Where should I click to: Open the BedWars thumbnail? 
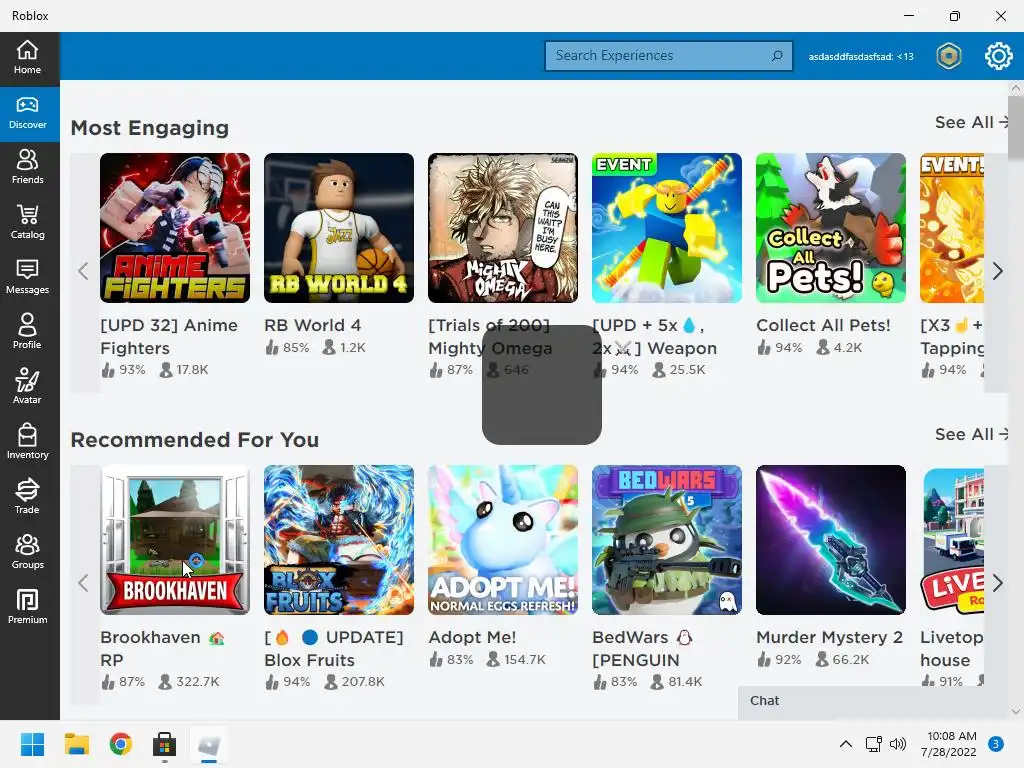[667, 540]
